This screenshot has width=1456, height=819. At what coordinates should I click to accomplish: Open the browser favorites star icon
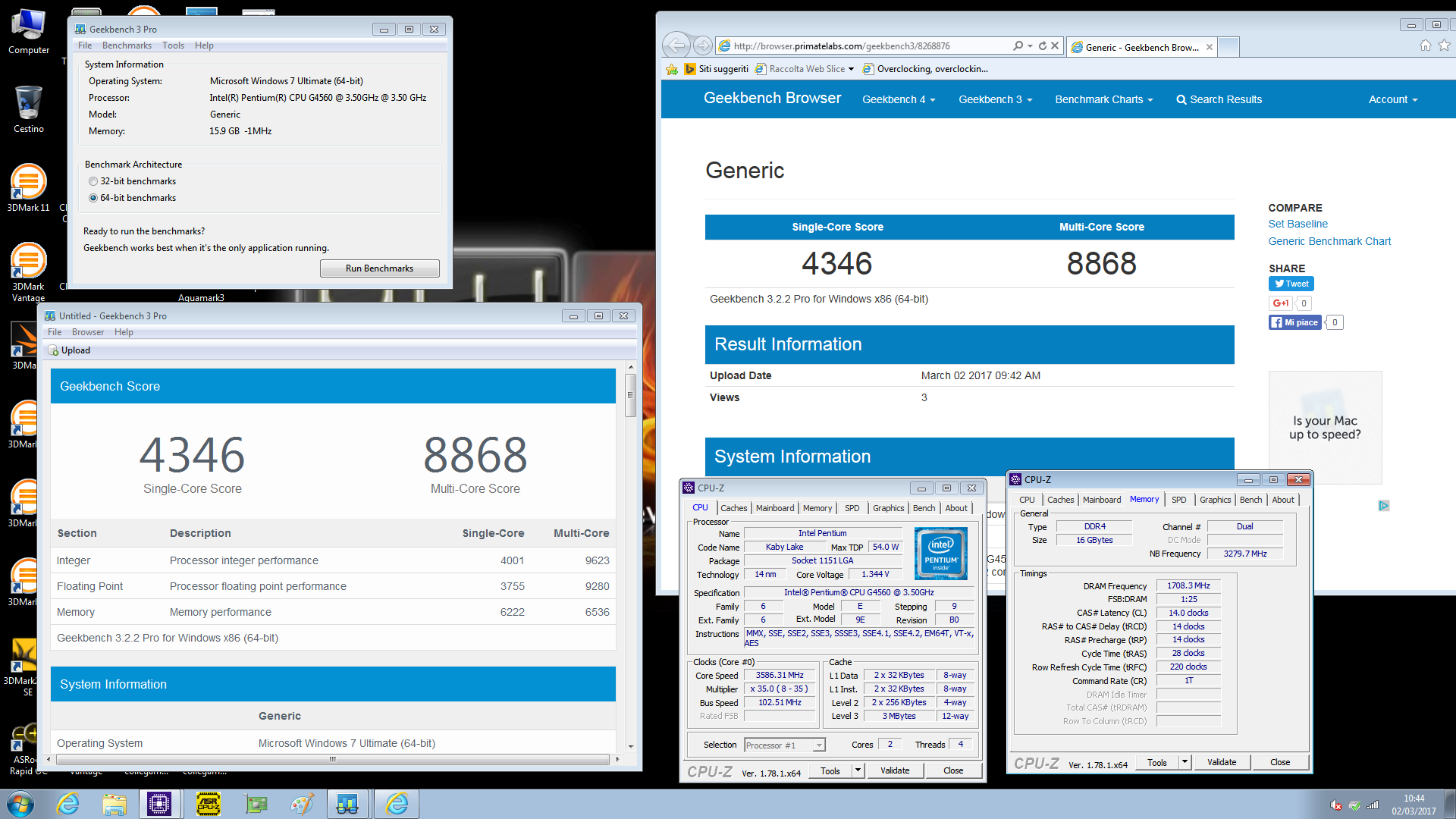(x=1445, y=45)
